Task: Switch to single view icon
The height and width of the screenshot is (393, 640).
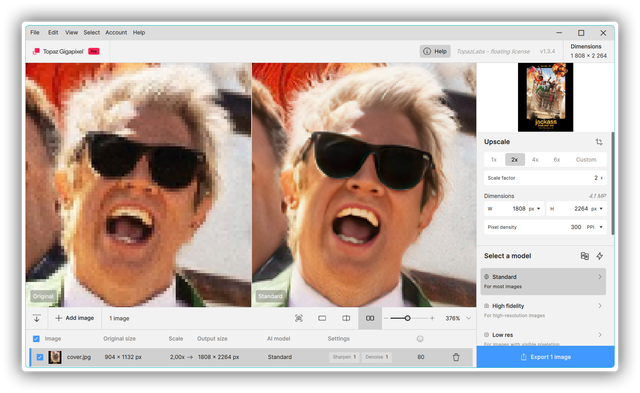Action: pyautogui.click(x=322, y=318)
